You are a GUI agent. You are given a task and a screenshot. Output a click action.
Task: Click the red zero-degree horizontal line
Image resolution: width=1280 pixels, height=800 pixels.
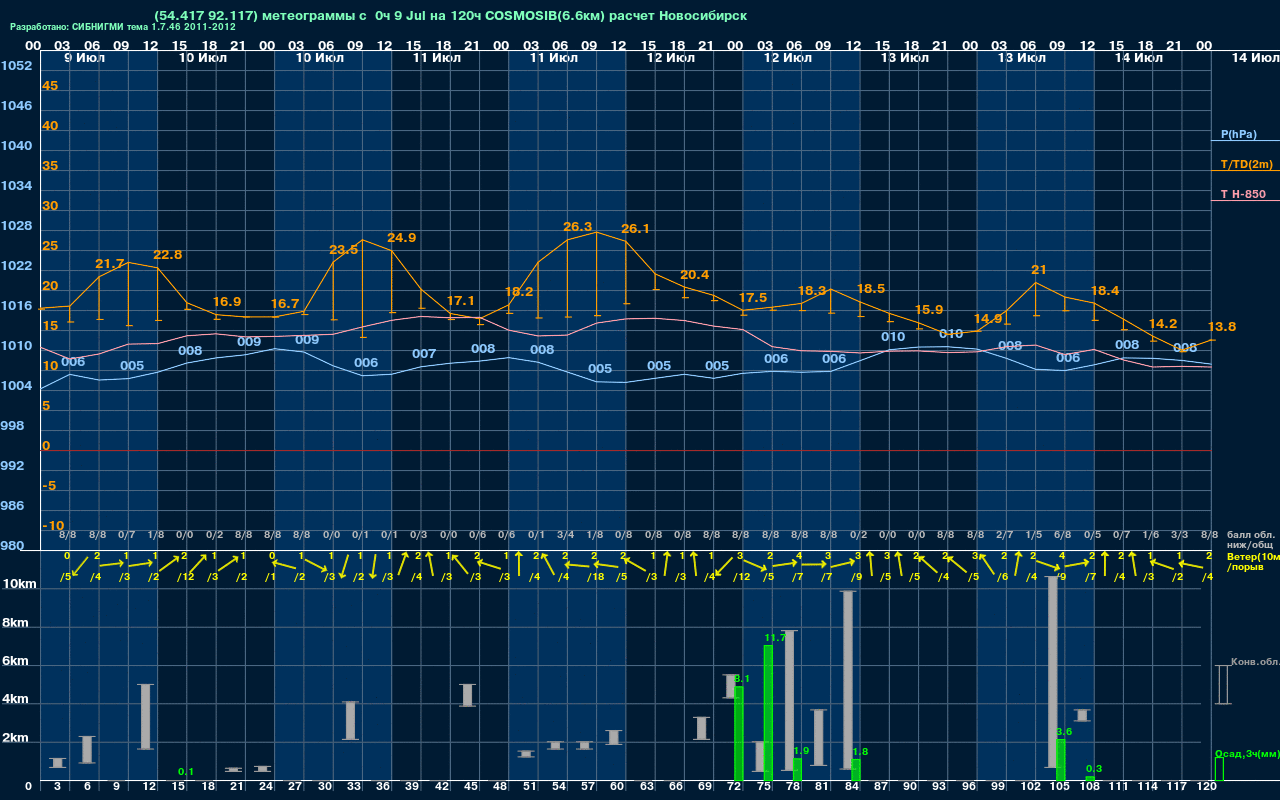[x=624, y=450]
